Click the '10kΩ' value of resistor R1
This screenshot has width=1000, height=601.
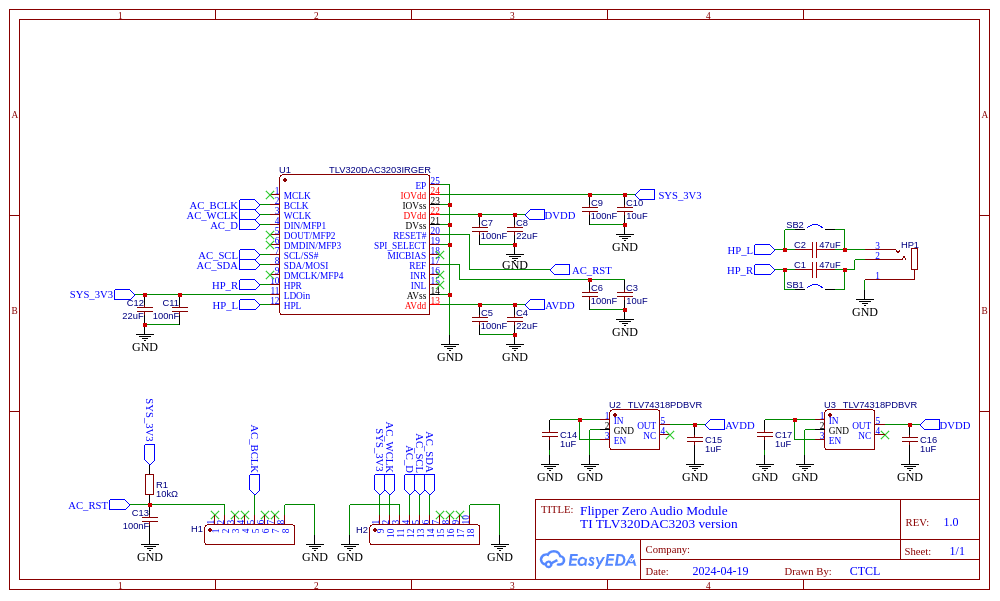click(167, 494)
